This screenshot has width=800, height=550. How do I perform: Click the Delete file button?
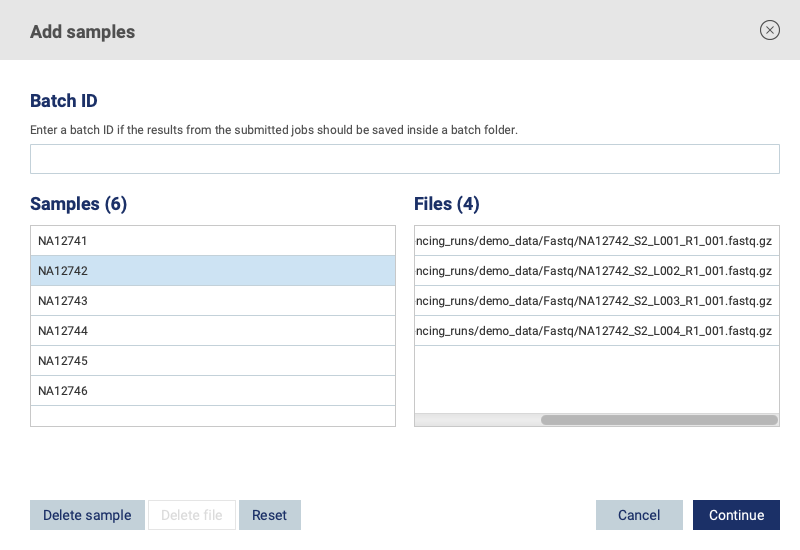pyautogui.click(x=192, y=515)
